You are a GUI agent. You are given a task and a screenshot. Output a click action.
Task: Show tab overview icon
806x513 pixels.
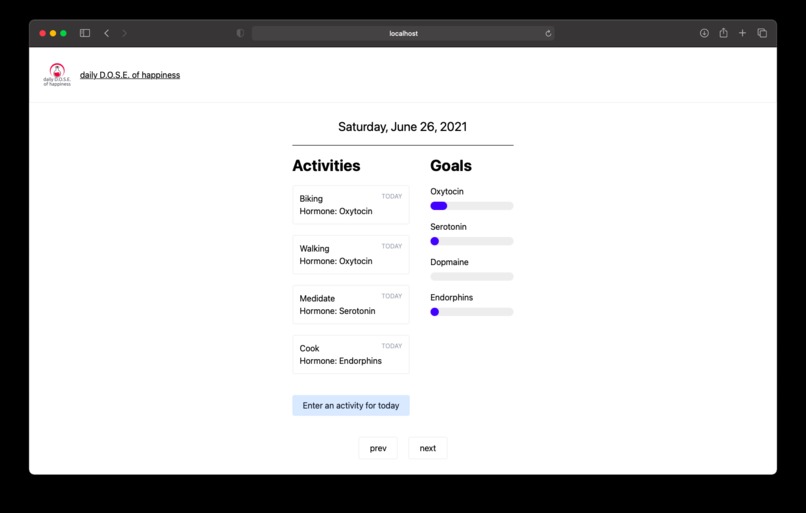(762, 33)
